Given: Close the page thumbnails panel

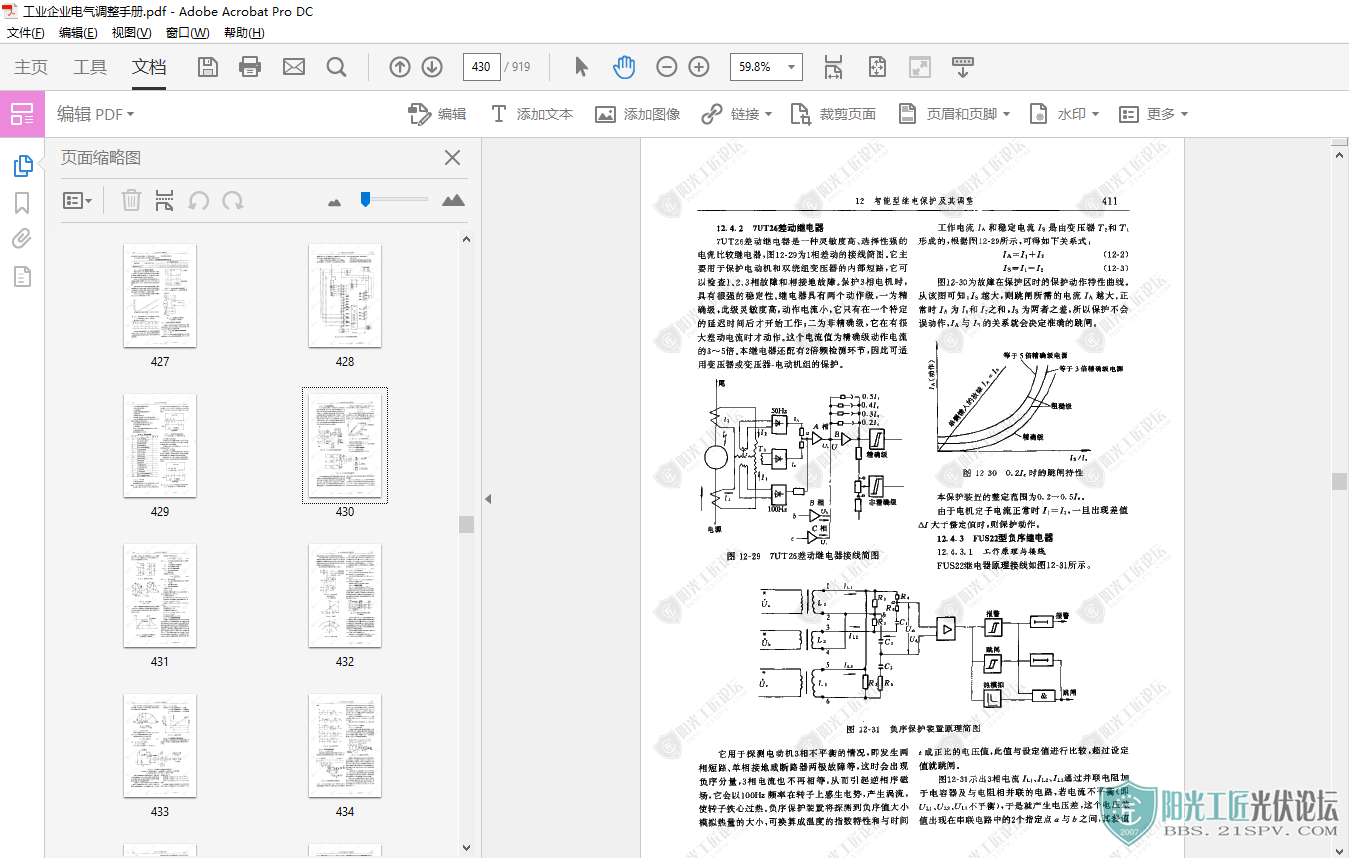Looking at the screenshot, I should pos(452,157).
